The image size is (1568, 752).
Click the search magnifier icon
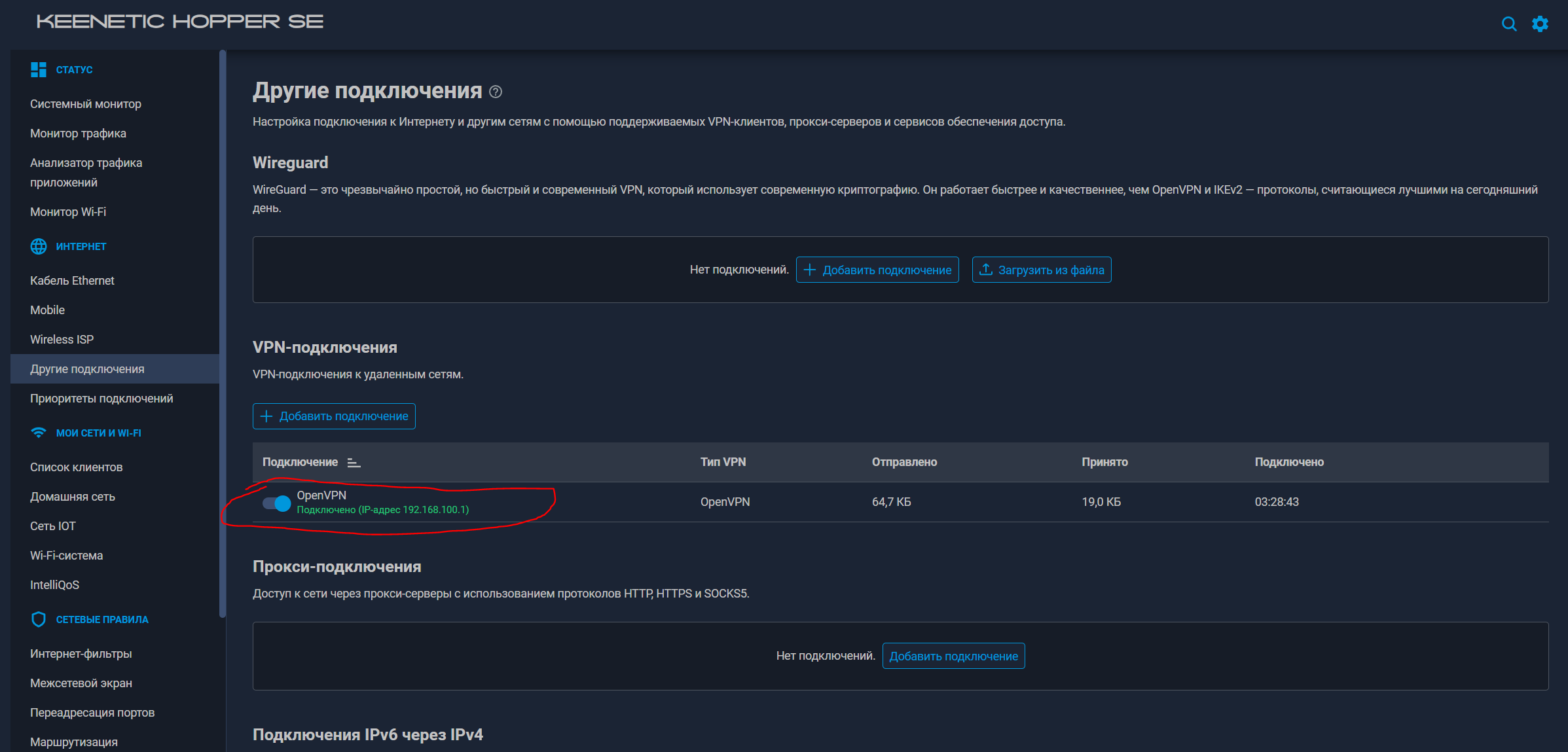pos(1508,24)
